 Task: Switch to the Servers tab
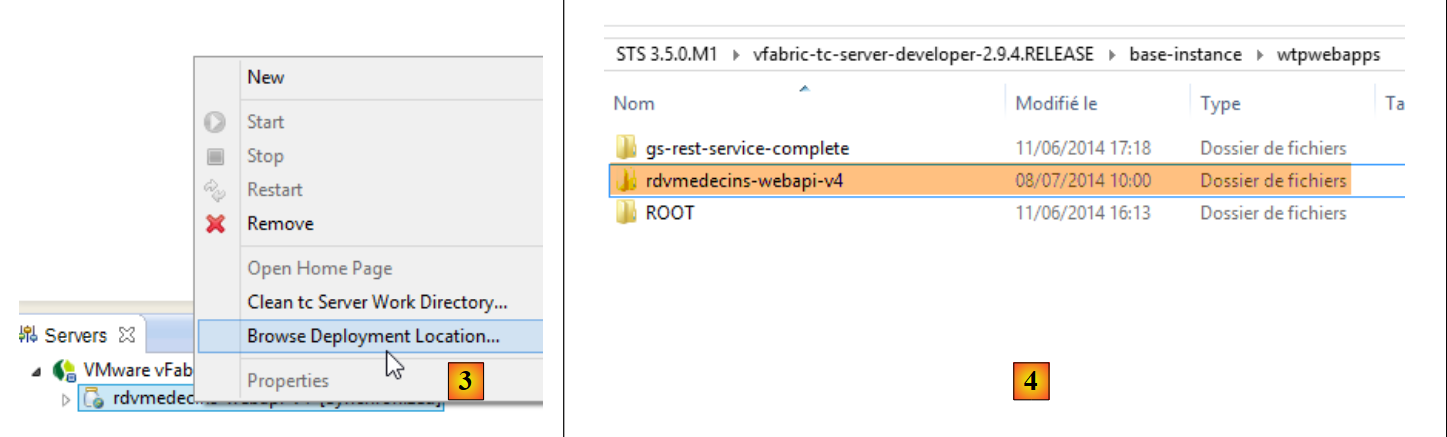coord(74,335)
